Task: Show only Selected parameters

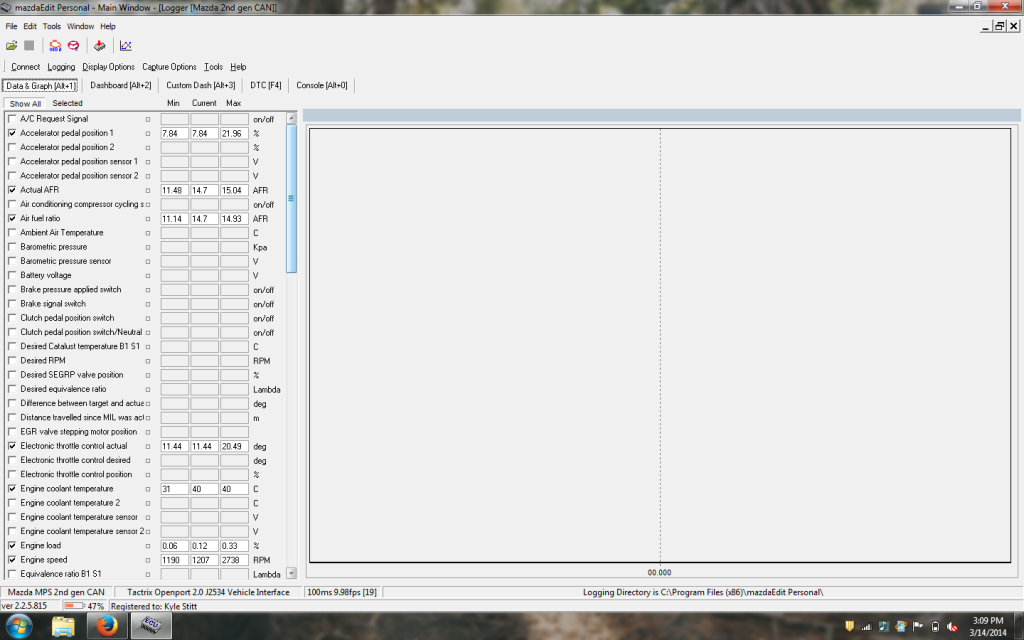Action: pyautogui.click(x=67, y=103)
